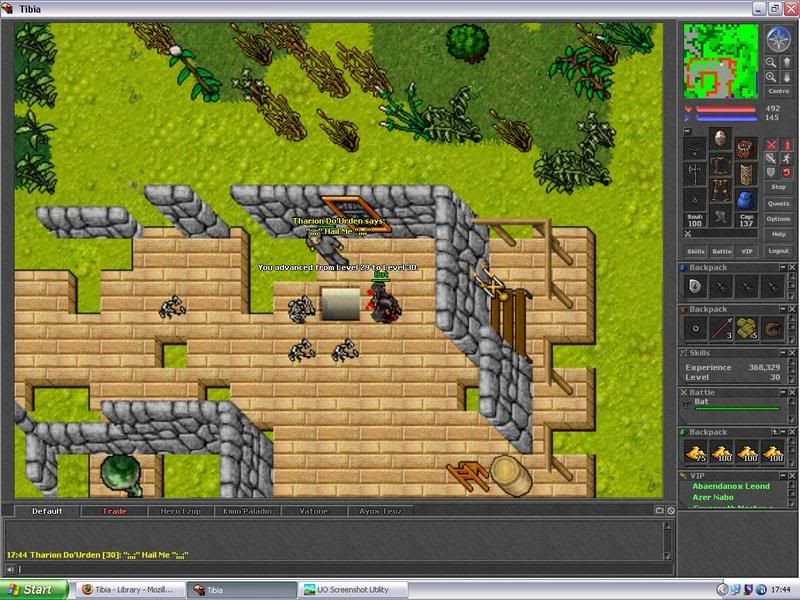
Task: Click the chat message input field
Action: pos(346,569)
